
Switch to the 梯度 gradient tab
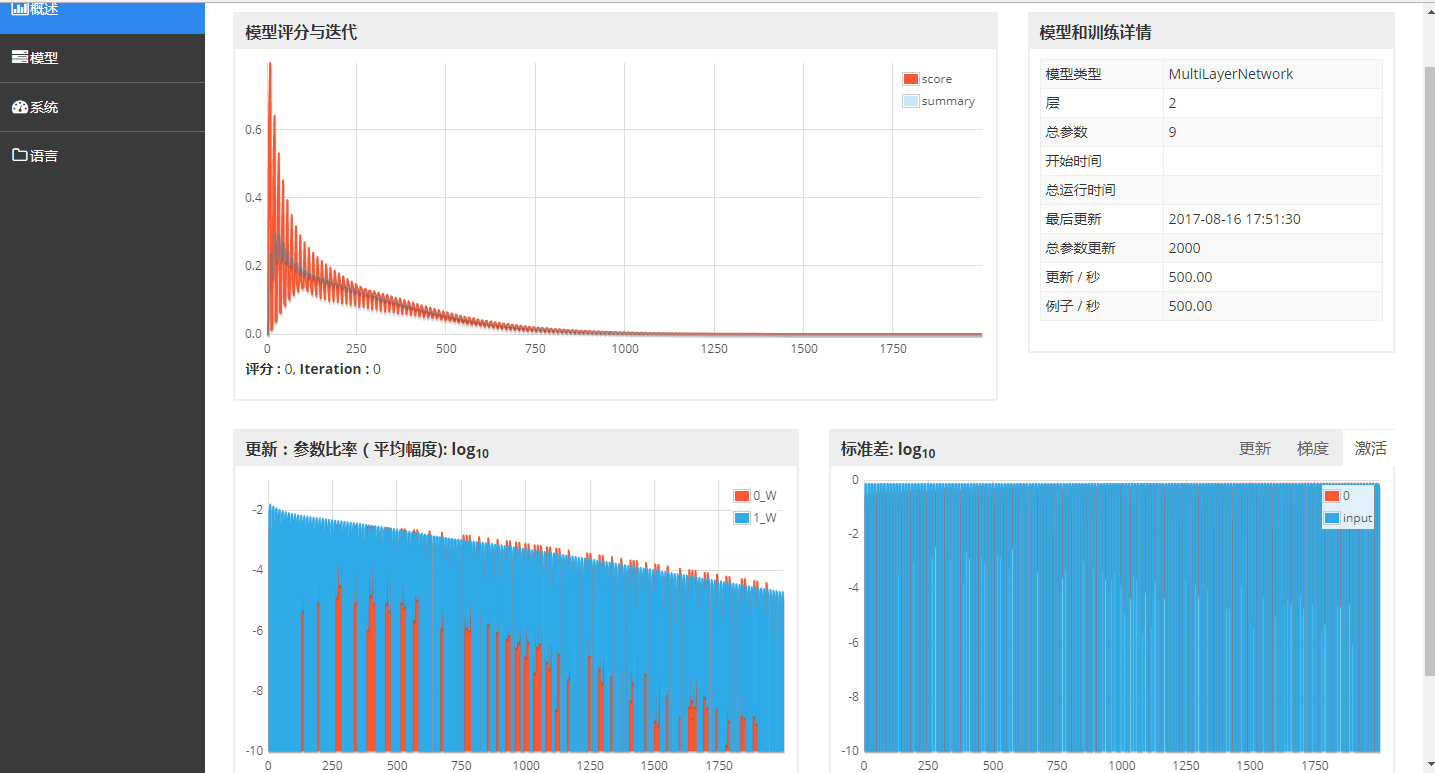[1313, 449]
